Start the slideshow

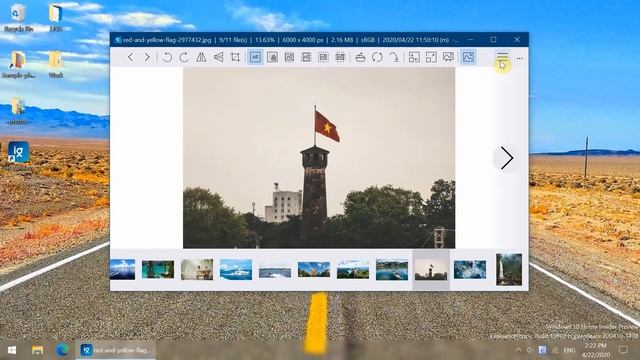click(x=448, y=57)
